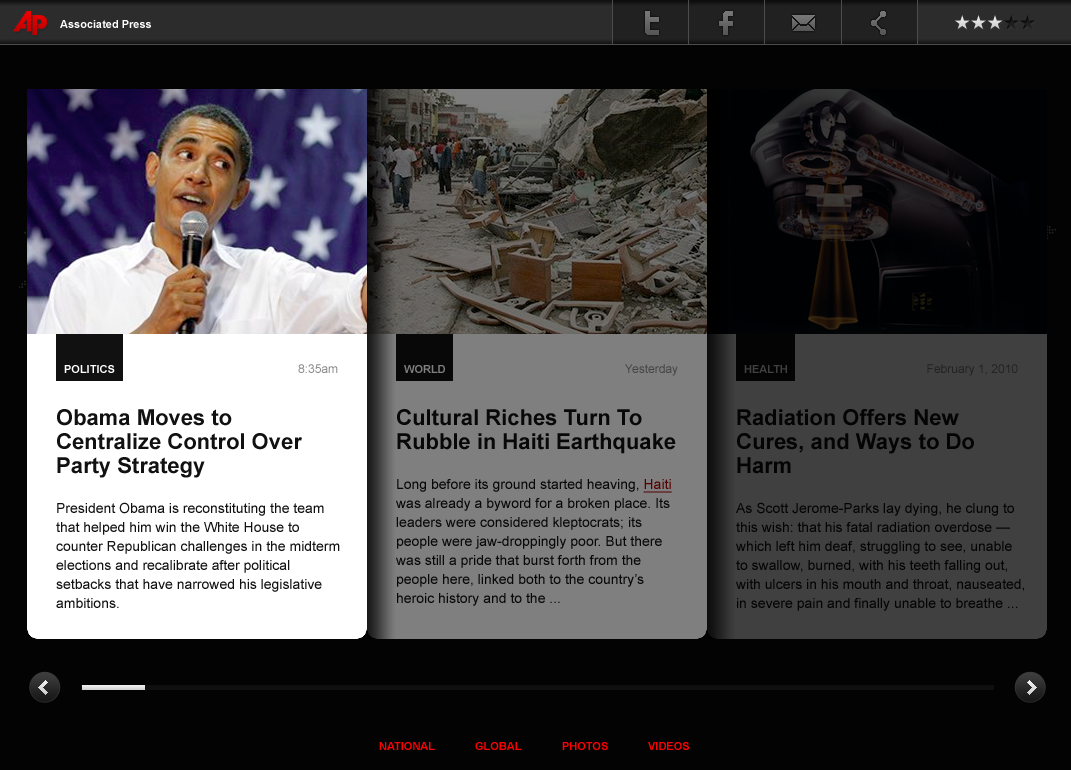This screenshot has width=1071, height=770.
Task: Open the Radiation Offers New Cures headline
Action: pos(855,442)
